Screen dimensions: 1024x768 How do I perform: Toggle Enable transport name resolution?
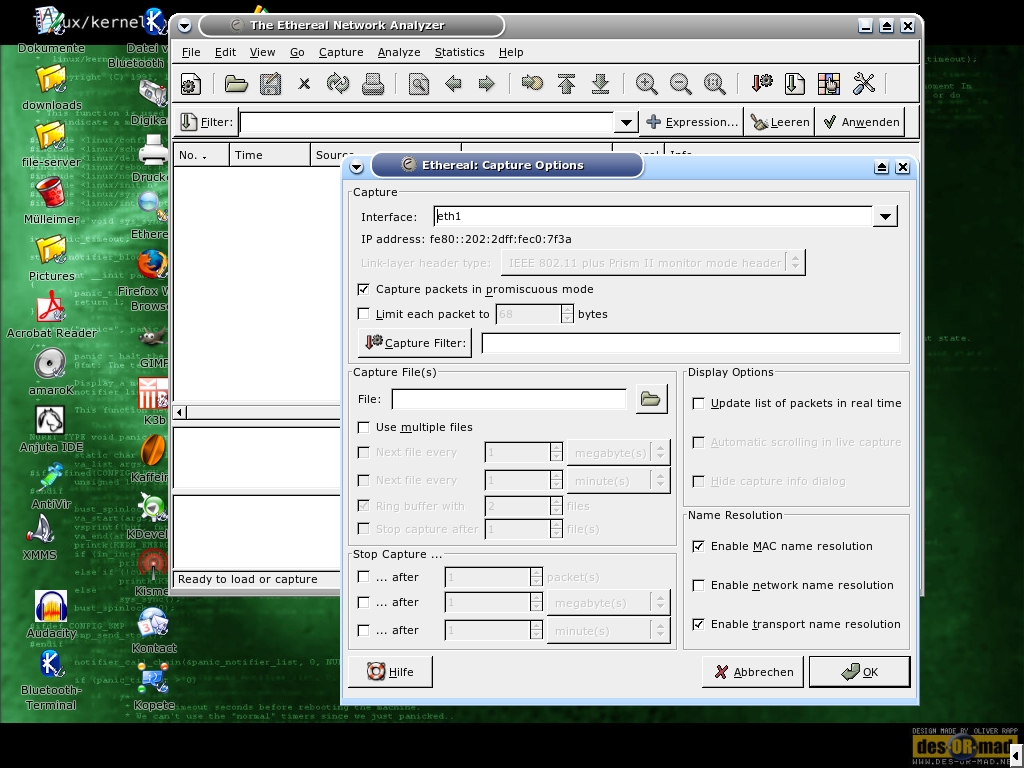[698, 624]
